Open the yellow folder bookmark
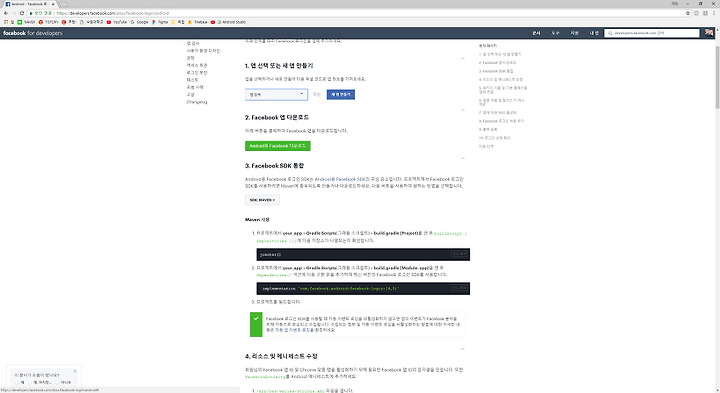This screenshot has width=720, height=393. [x=178, y=22]
